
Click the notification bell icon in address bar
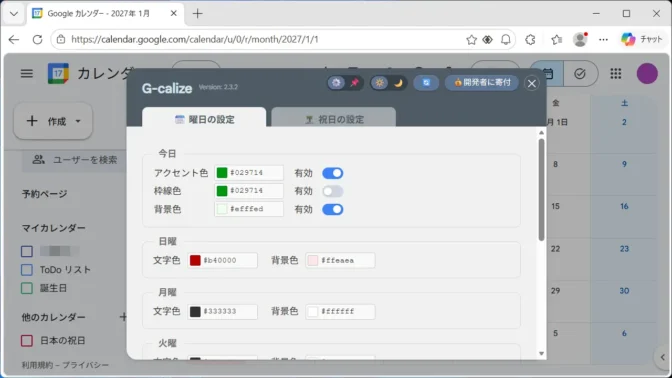pyautogui.click(x=506, y=39)
